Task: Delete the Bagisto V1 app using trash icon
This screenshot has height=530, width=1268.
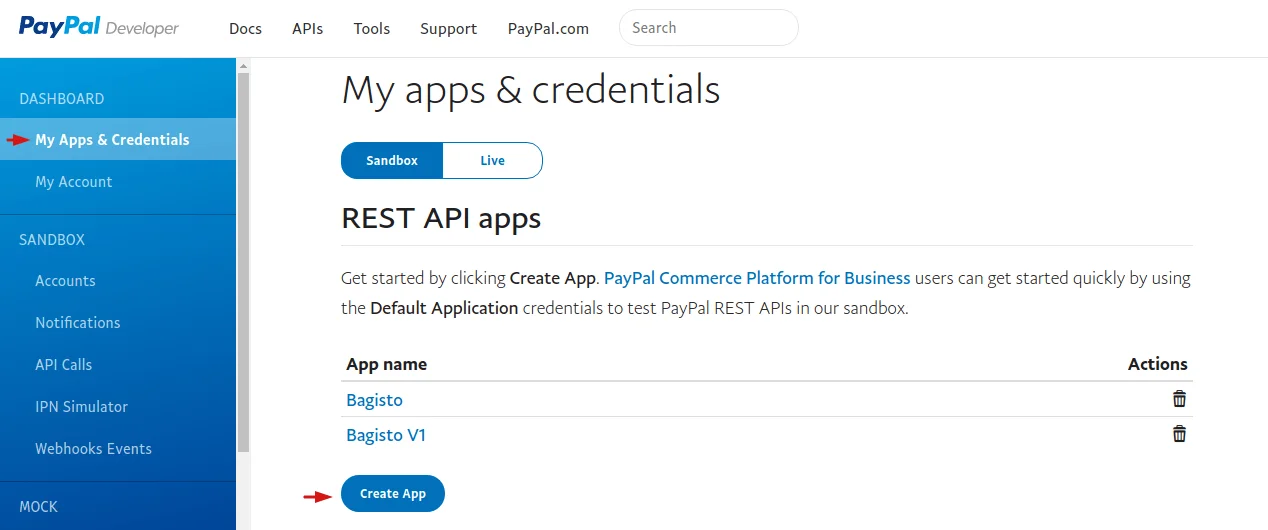Action: (x=1179, y=434)
